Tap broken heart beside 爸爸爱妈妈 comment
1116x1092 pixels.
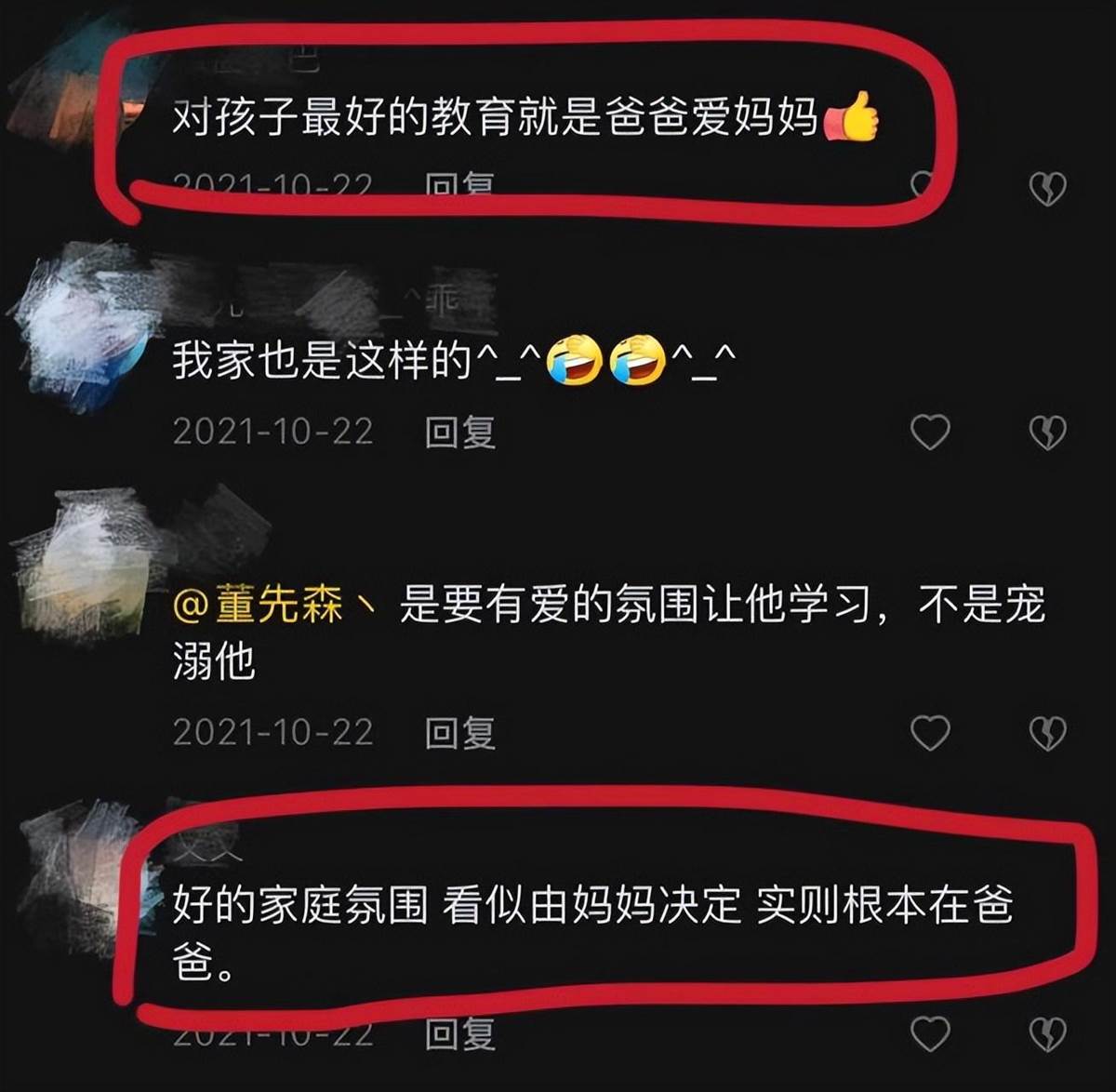(x=1048, y=190)
